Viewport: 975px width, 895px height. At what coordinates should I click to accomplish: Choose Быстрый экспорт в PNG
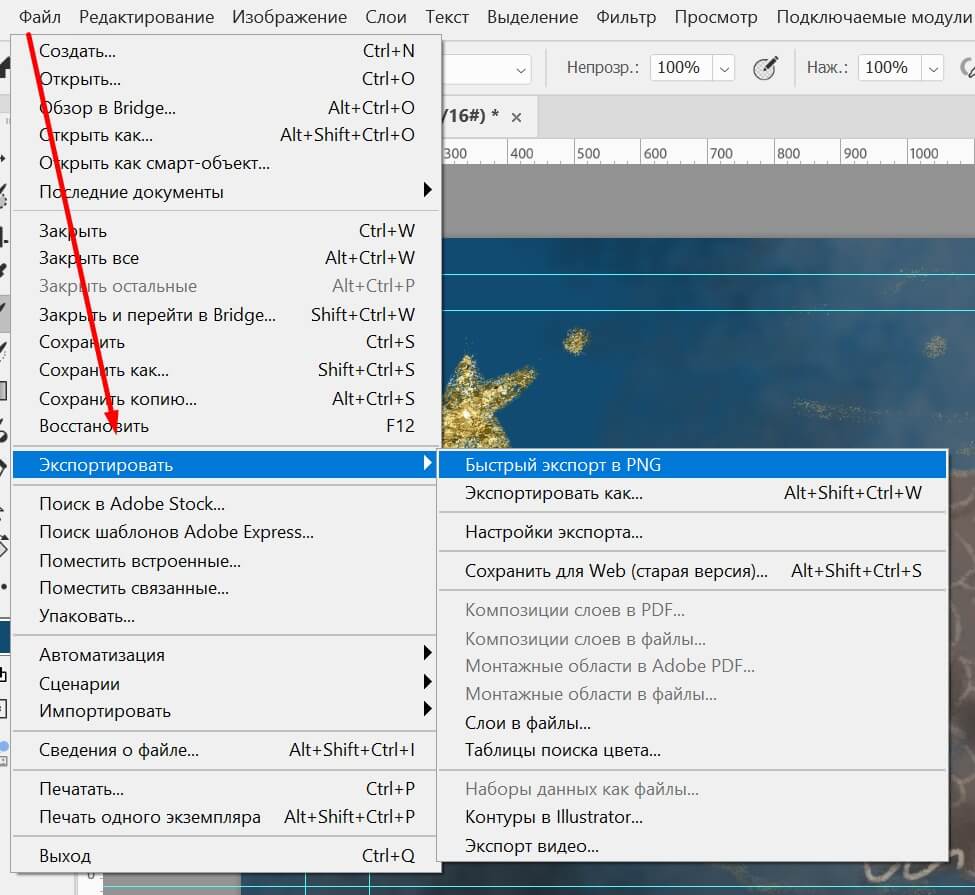click(x=562, y=465)
